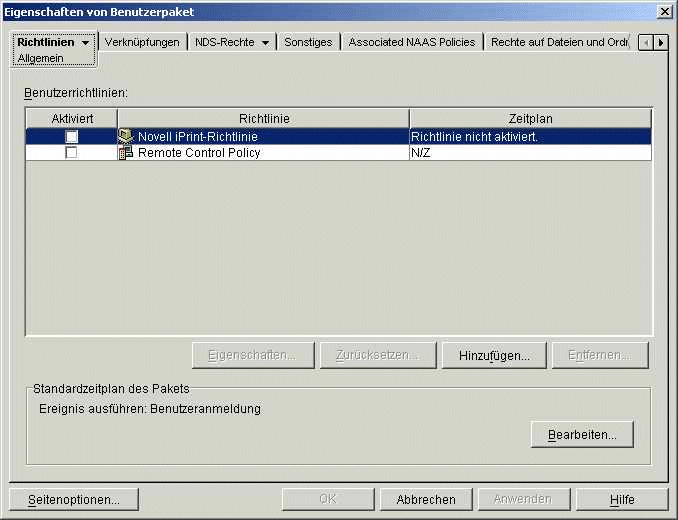Viewport: 678px width, 520px height.
Task: Sort by the Richtlinie column header
Action: point(264,118)
